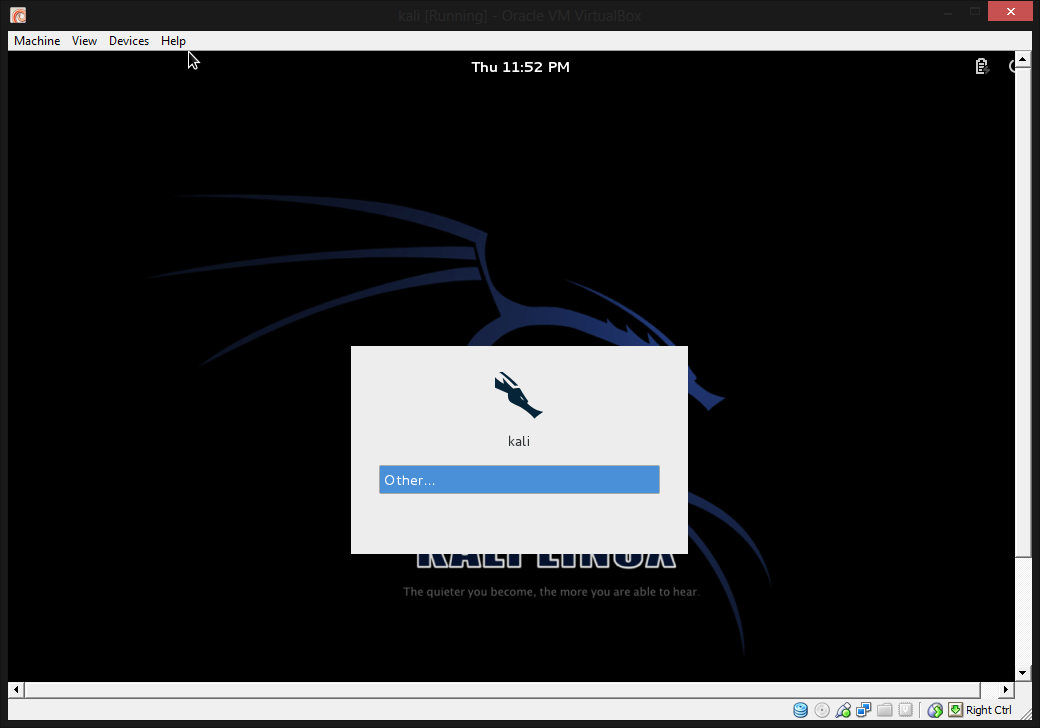Click the vertical scrollbar thumb
1040x728 pixels.
(x=1023, y=312)
